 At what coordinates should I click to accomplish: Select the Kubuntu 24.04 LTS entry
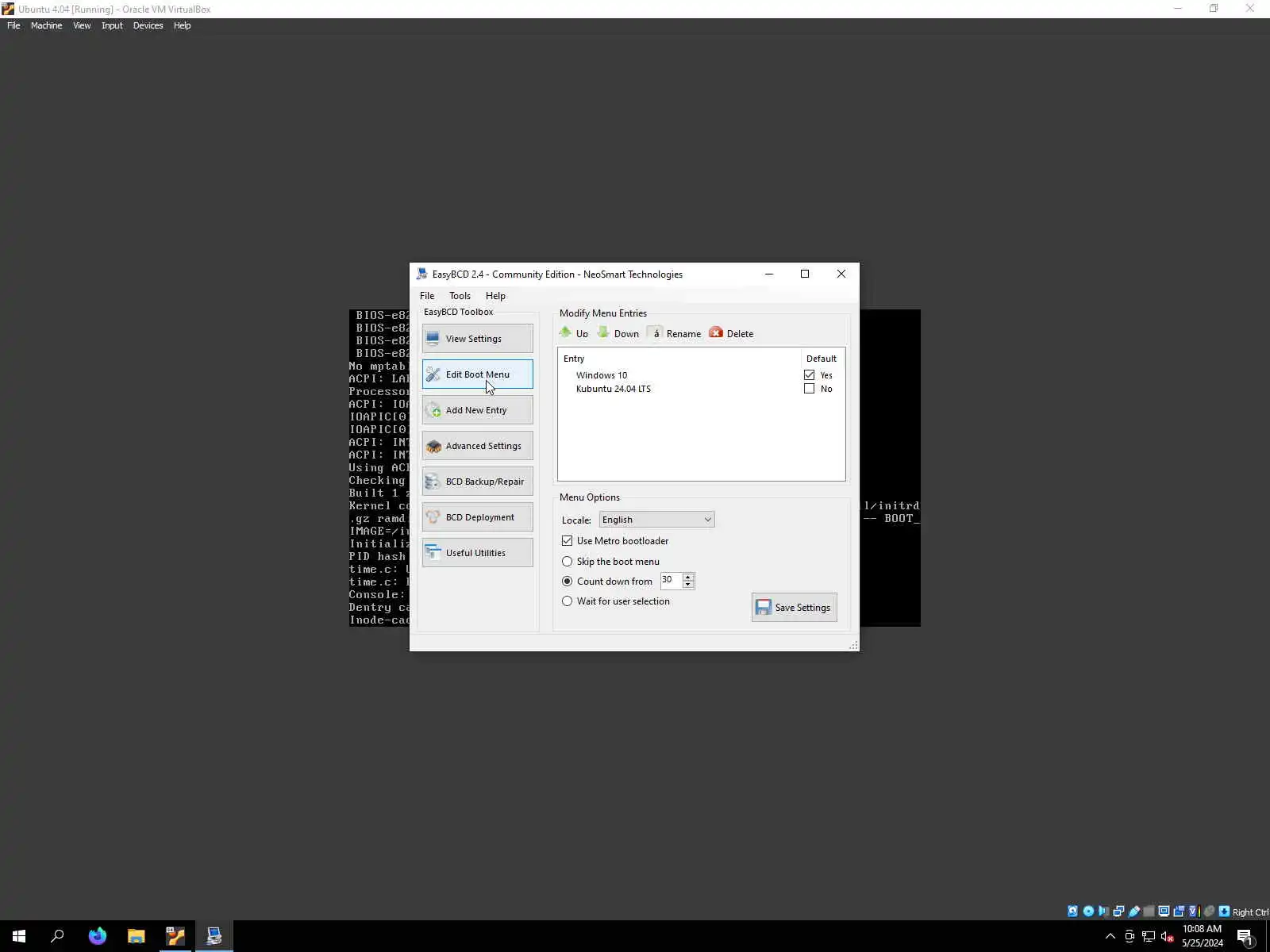coord(614,389)
